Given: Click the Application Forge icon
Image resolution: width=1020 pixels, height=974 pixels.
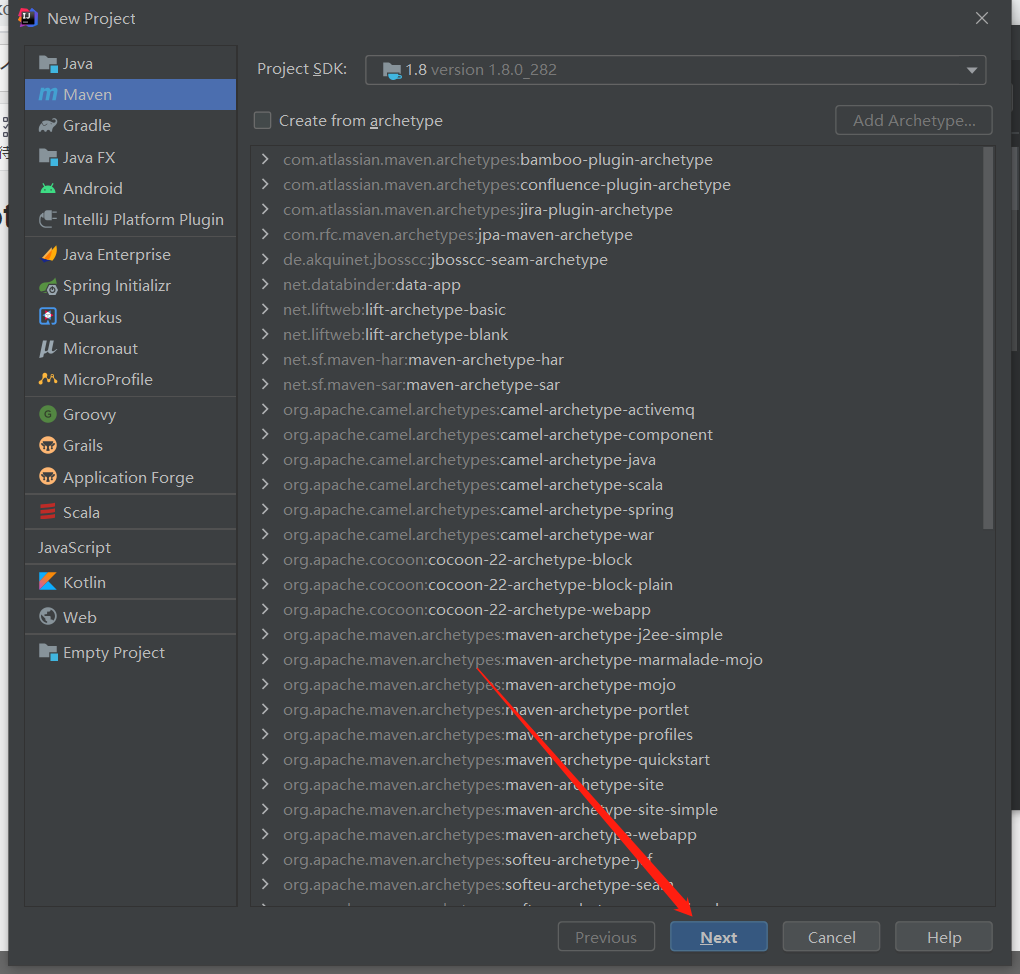Looking at the screenshot, I should [47, 477].
